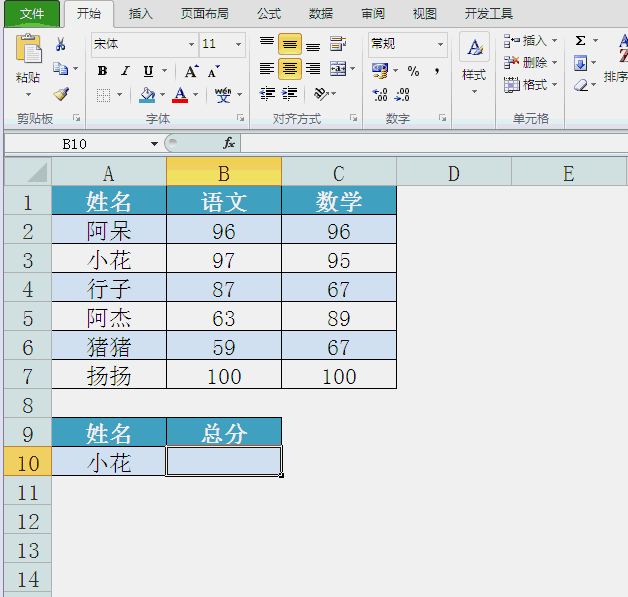Click the text orientation icon
Screen dimensions: 628x597
tap(321, 94)
